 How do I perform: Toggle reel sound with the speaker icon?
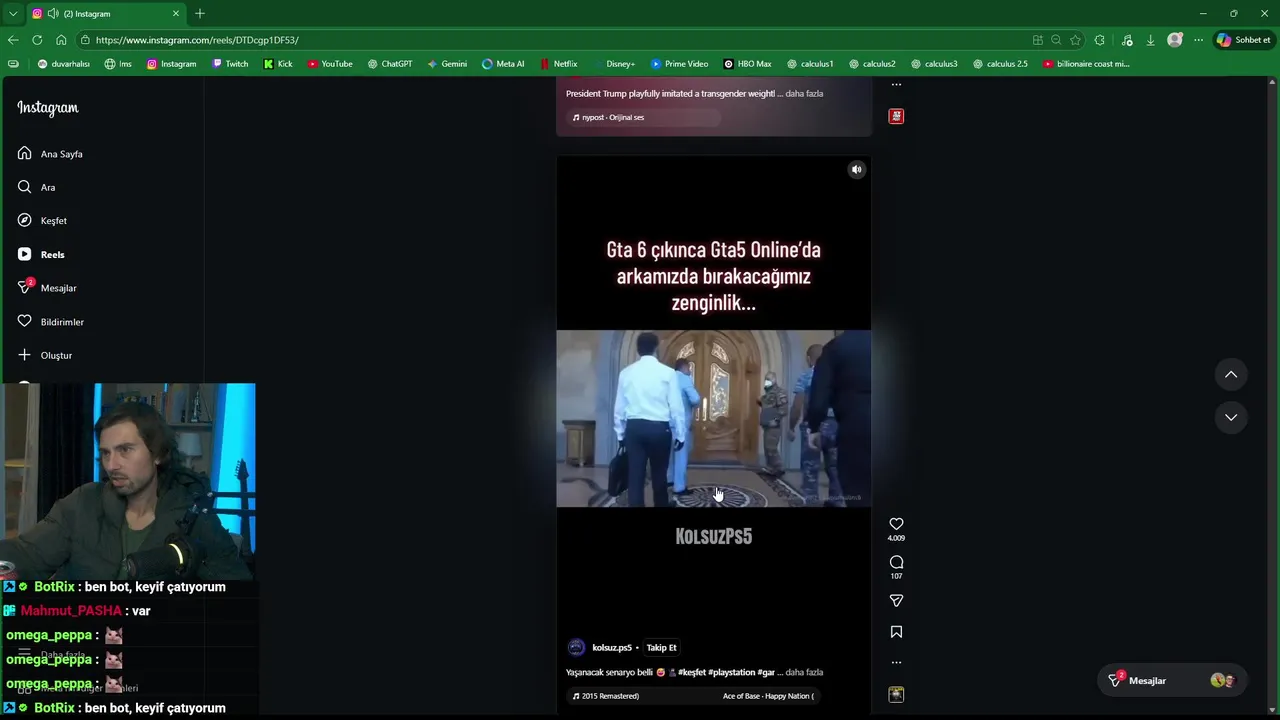tap(856, 170)
